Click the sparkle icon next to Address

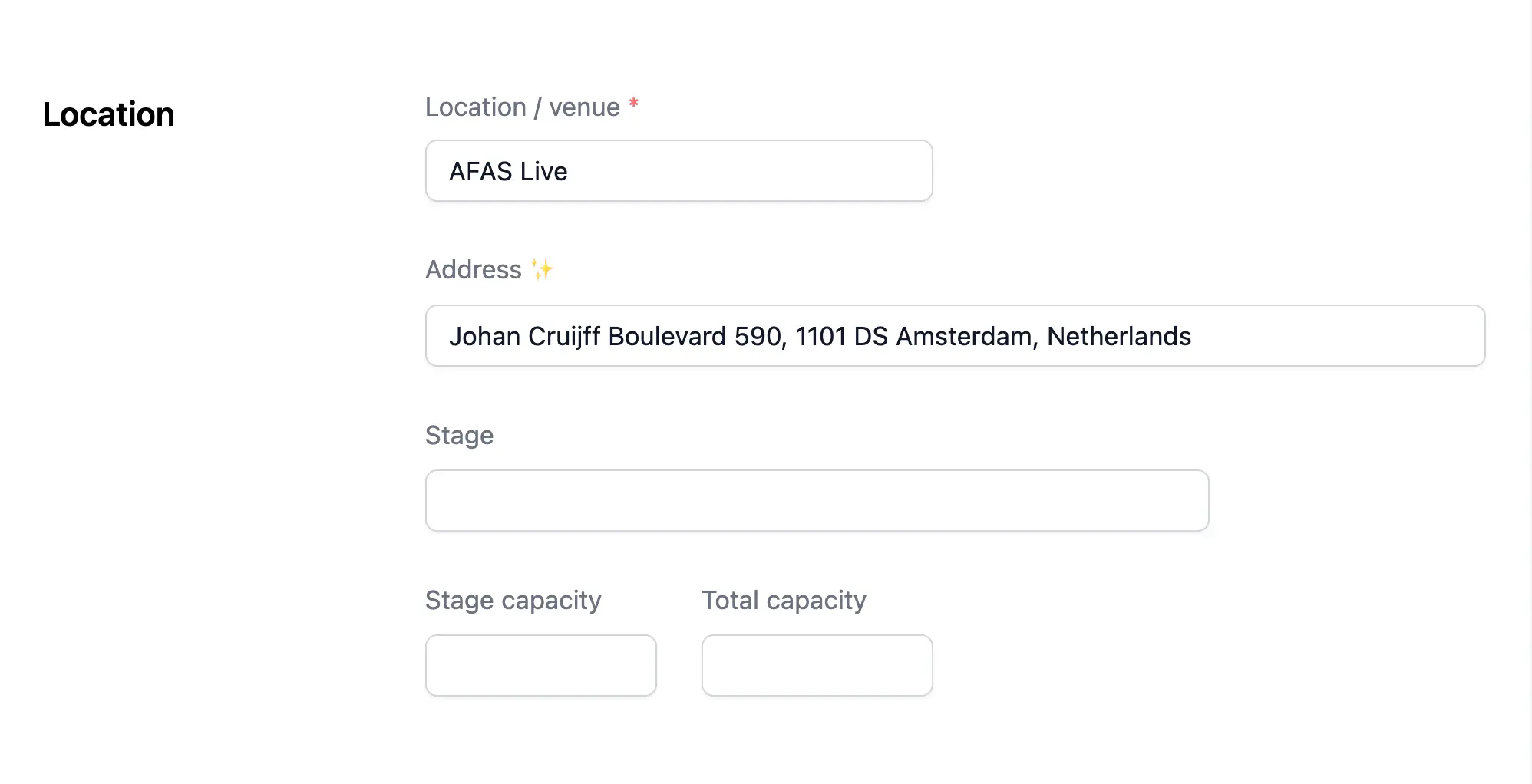point(543,269)
